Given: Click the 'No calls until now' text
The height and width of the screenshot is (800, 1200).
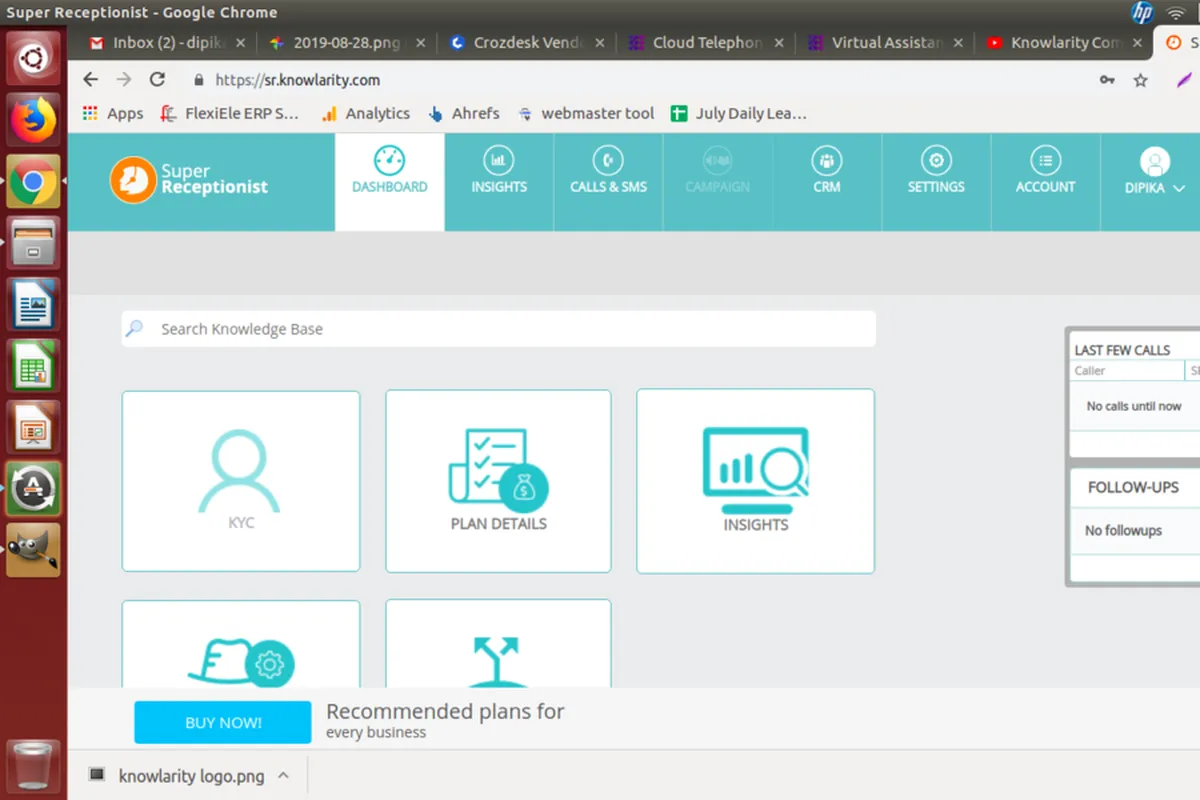Looking at the screenshot, I should point(1134,406).
